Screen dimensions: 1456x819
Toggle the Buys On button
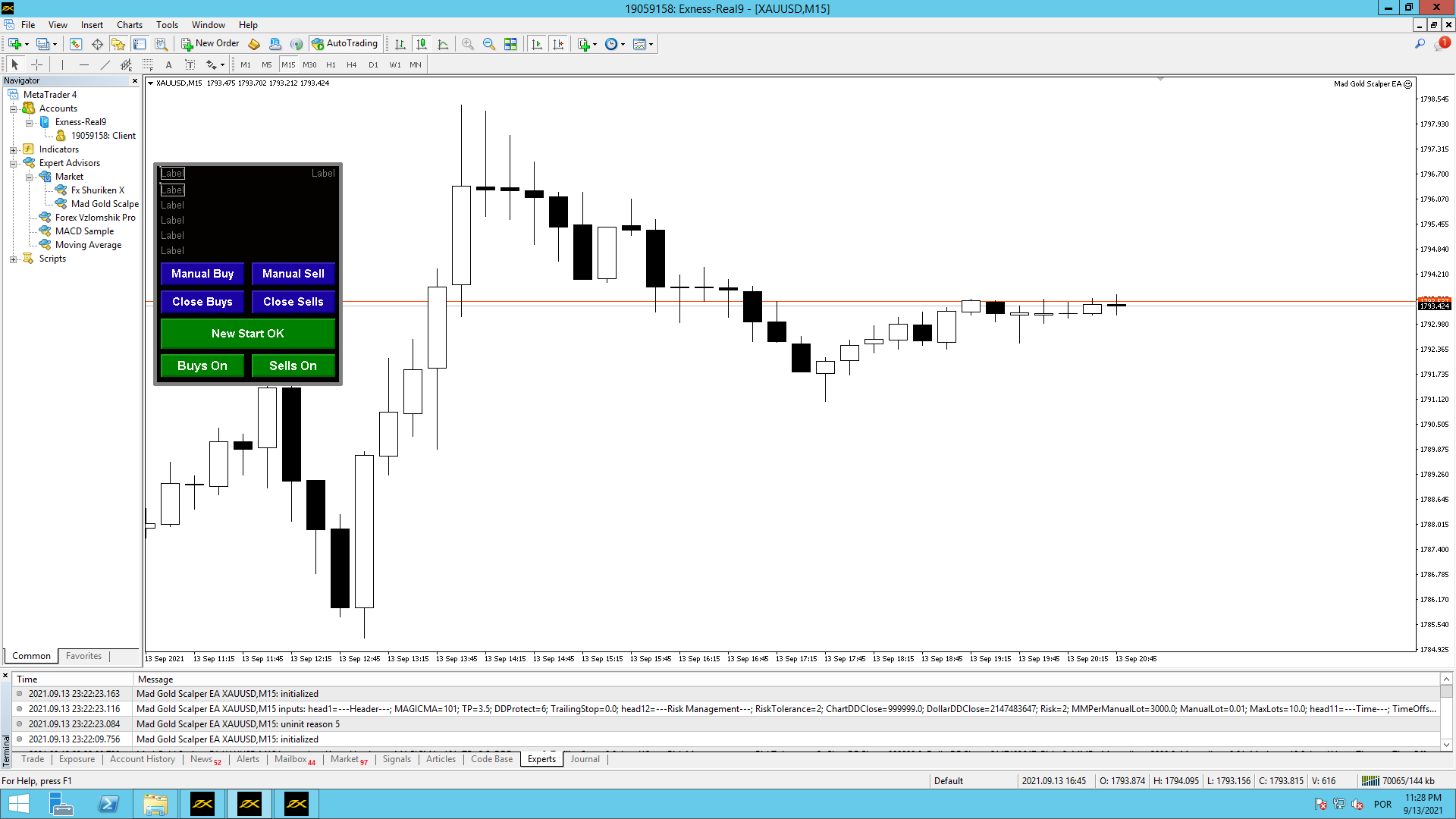click(x=202, y=366)
